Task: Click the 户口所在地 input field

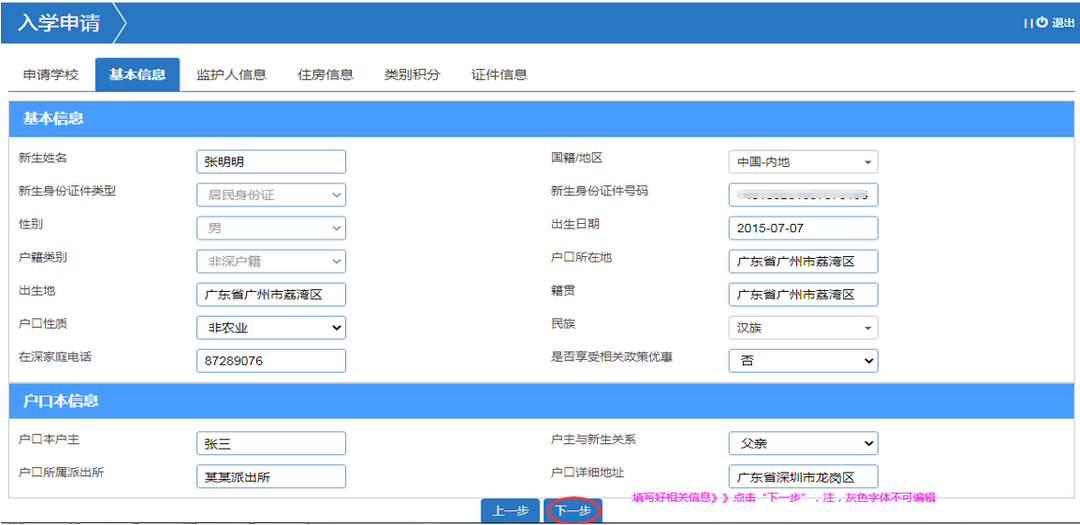Action: [803, 261]
